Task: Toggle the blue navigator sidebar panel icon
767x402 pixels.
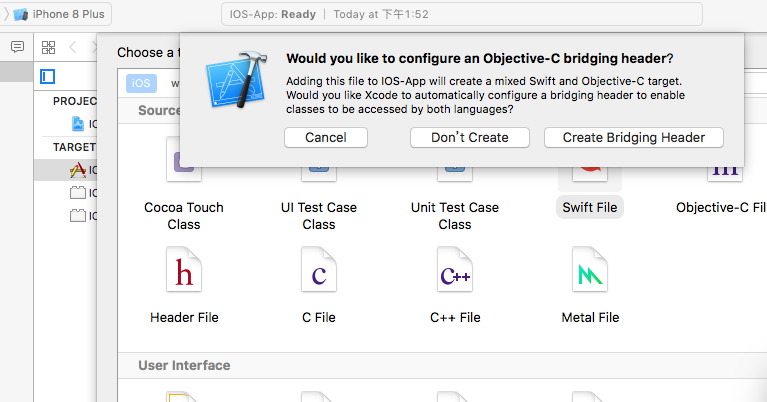Action: click(x=47, y=76)
